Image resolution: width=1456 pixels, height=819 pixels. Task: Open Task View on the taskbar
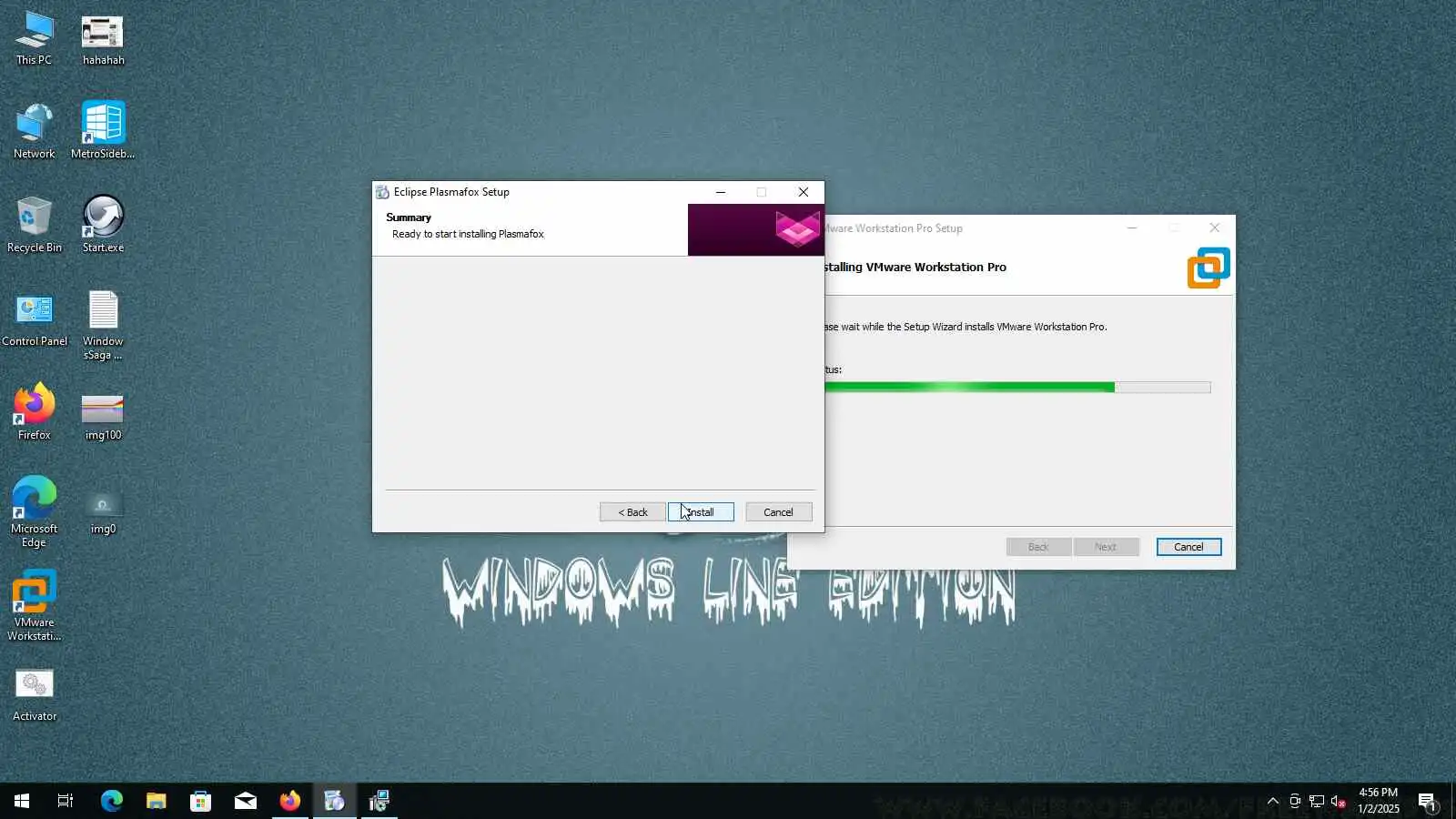[66, 801]
